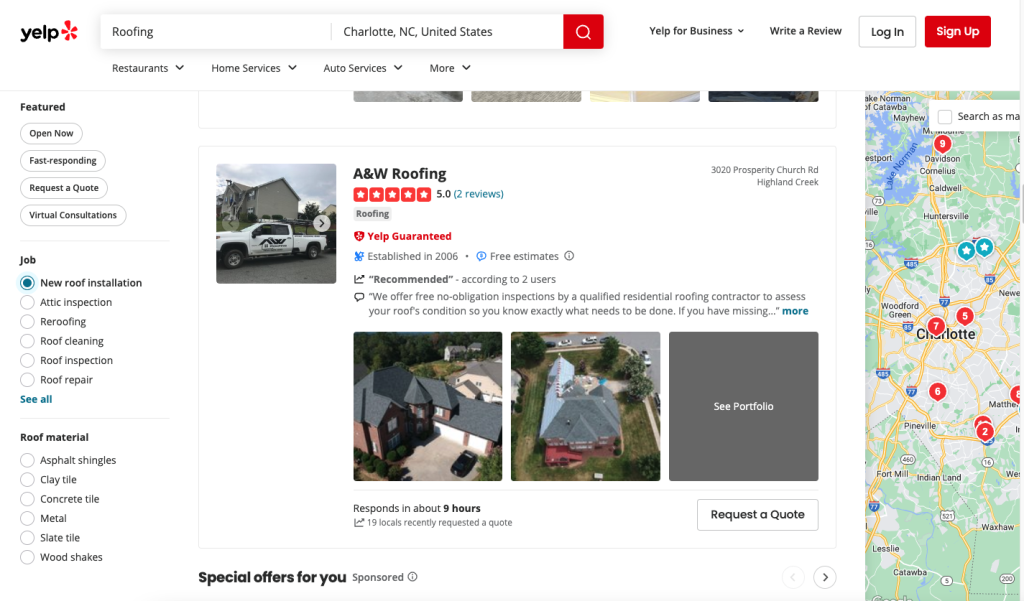Open roof-under-construction aerial portfolio photo
Screen dimensions: 1024x601
[x=585, y=406]
